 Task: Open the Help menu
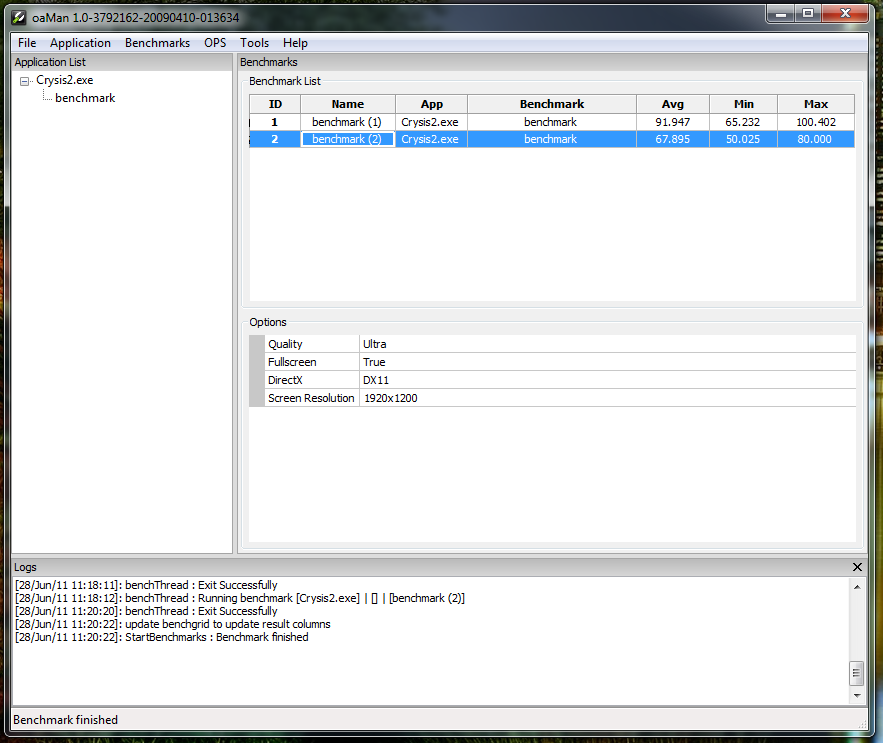click(x=295, y=43)
